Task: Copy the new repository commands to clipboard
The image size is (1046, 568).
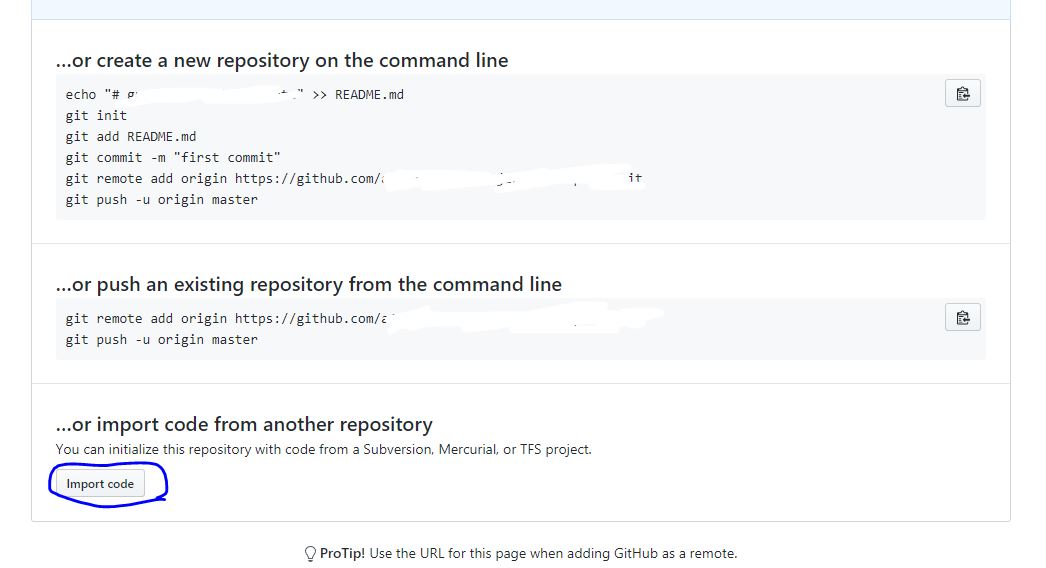Action: coord(963,93)
